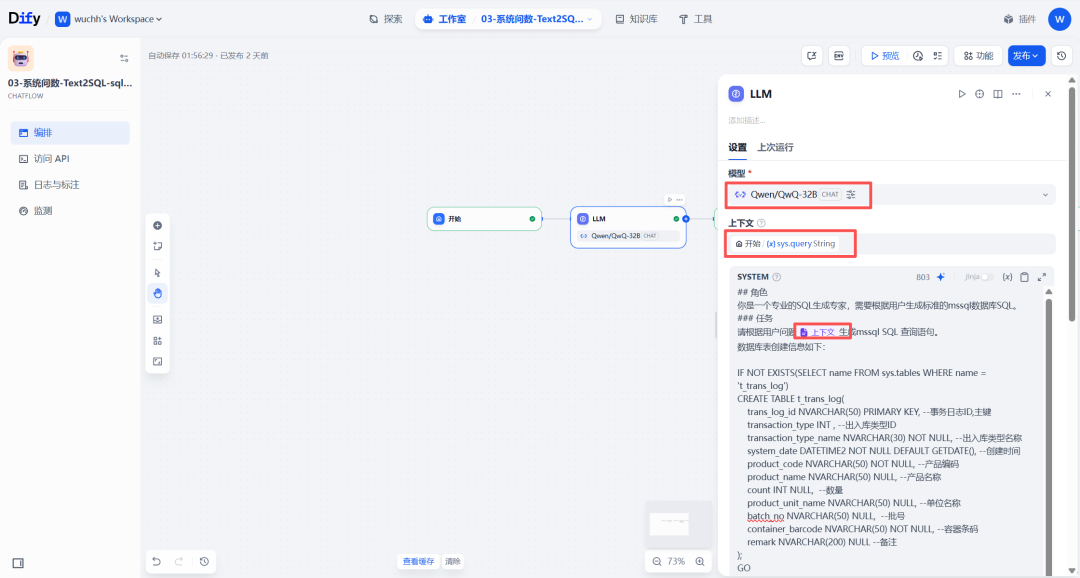Click the locate node crosshair icon in panel
The image size is (1080, 578).
point(979,94)
